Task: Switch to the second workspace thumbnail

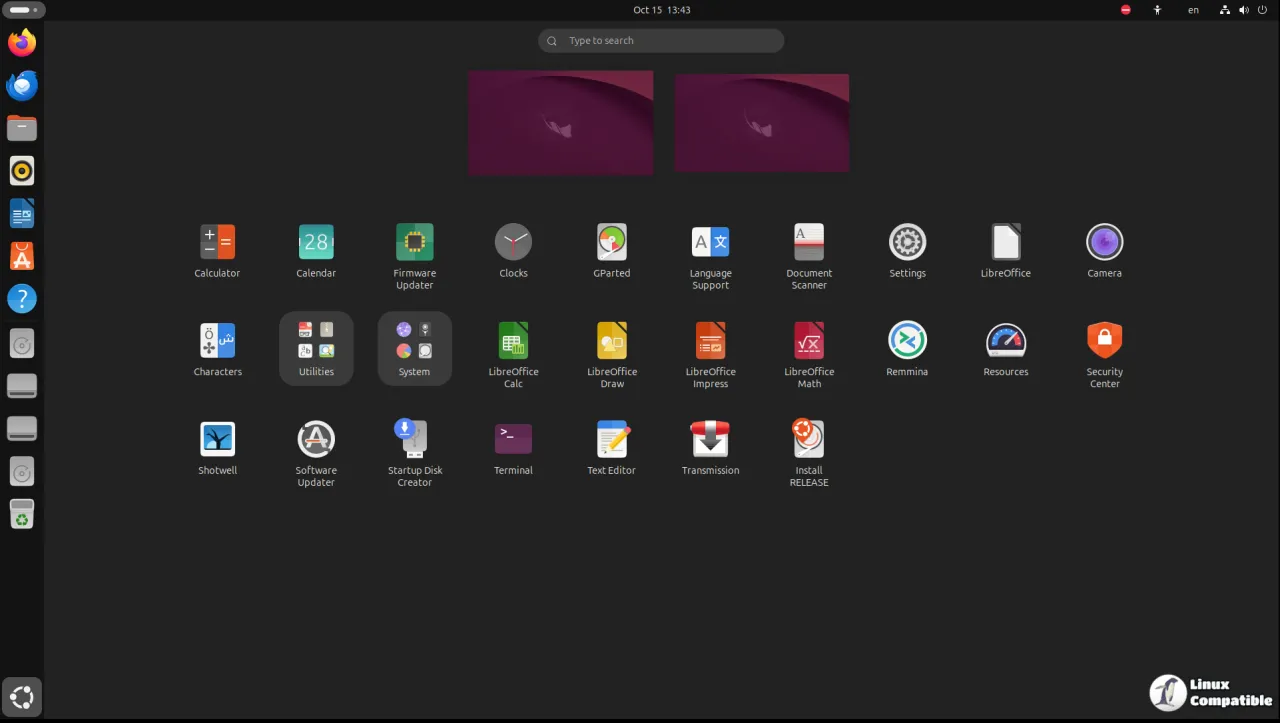Action: tap(762, 123)
